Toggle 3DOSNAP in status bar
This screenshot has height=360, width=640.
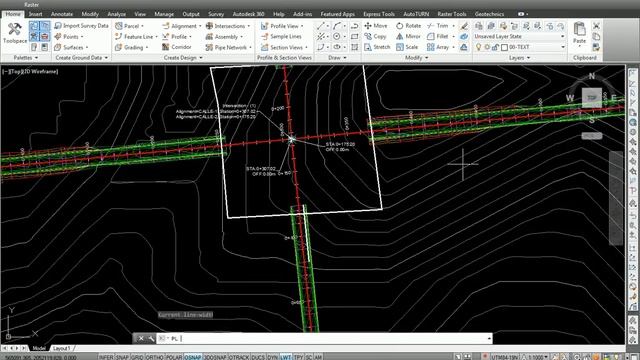click(215, 357)
